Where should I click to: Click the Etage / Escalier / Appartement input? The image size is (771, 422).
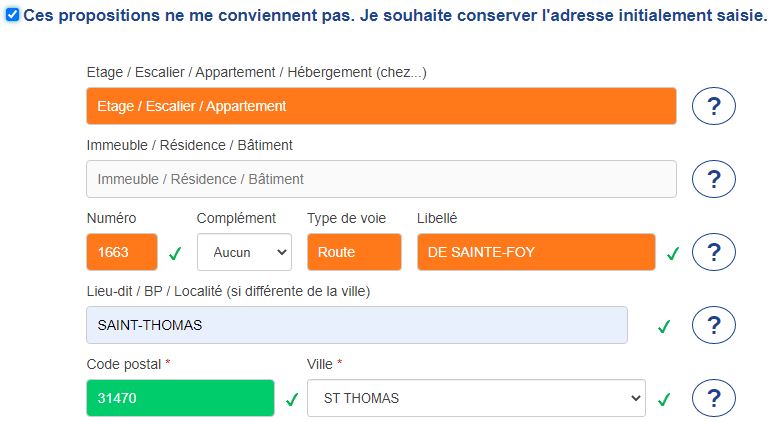tap(381, 106)
